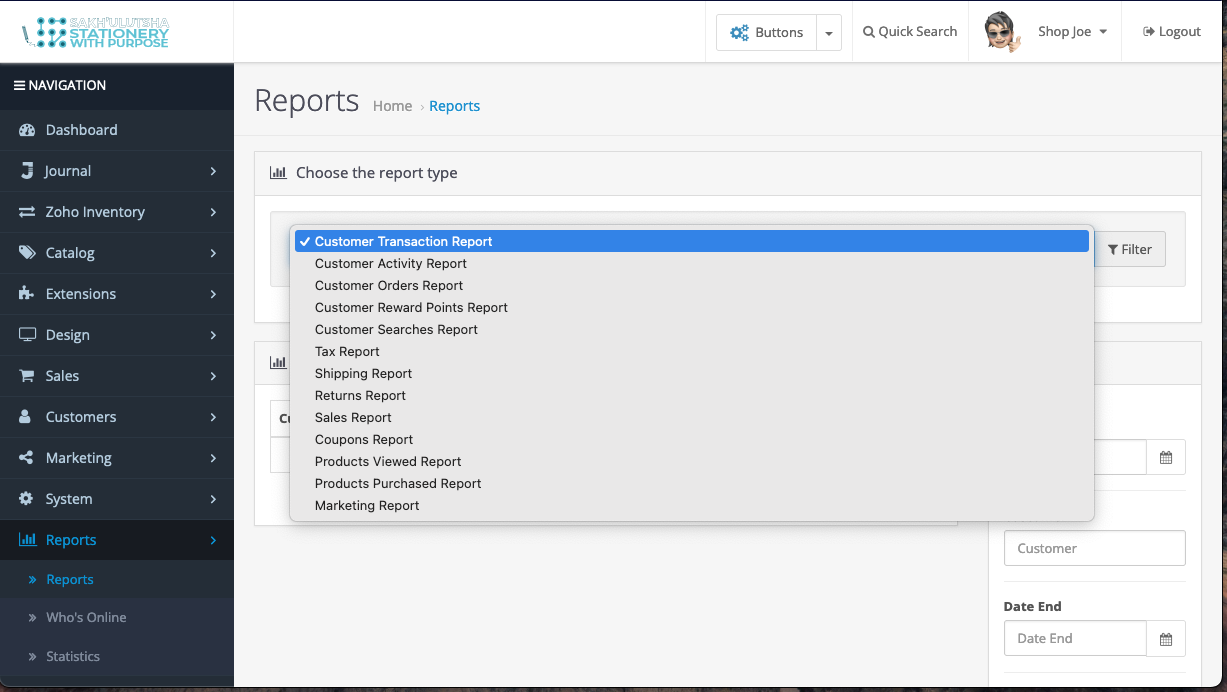Select Returns Report option
This screenshot has height=692, width=1227.
pos(691,395)
